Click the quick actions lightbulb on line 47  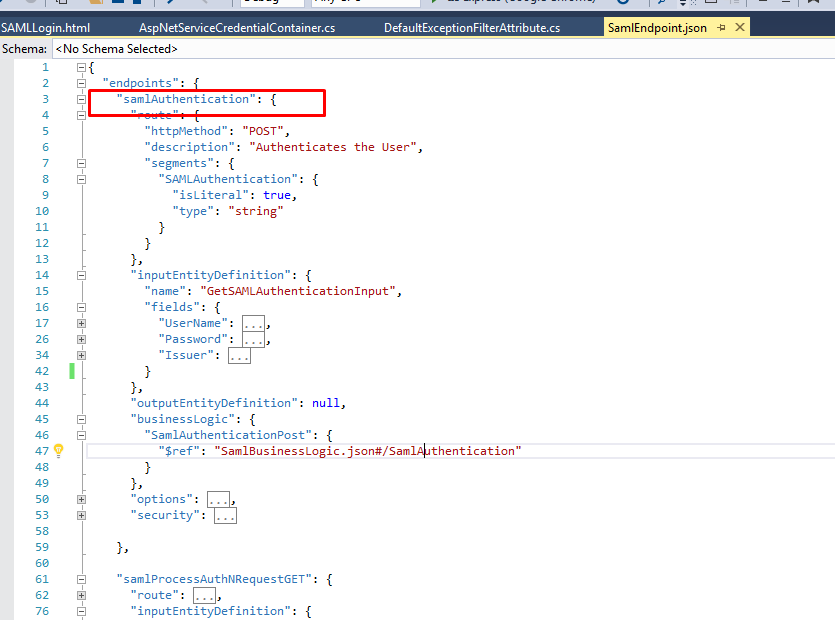tap(58, 451)
